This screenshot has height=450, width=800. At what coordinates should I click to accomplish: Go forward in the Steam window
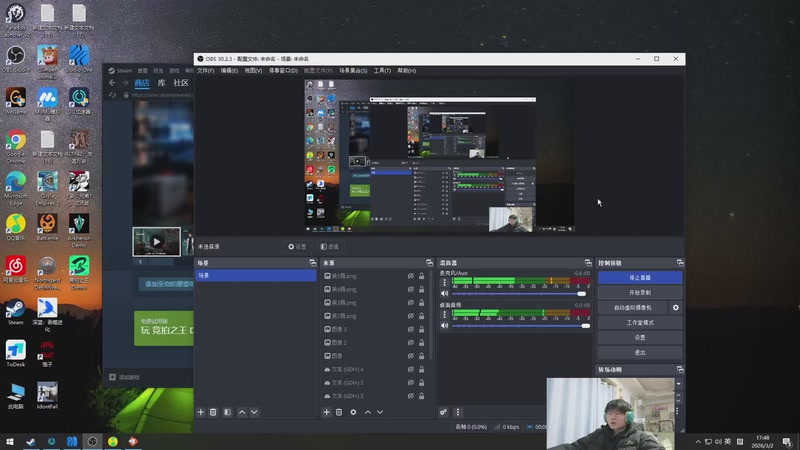(125, 83)
